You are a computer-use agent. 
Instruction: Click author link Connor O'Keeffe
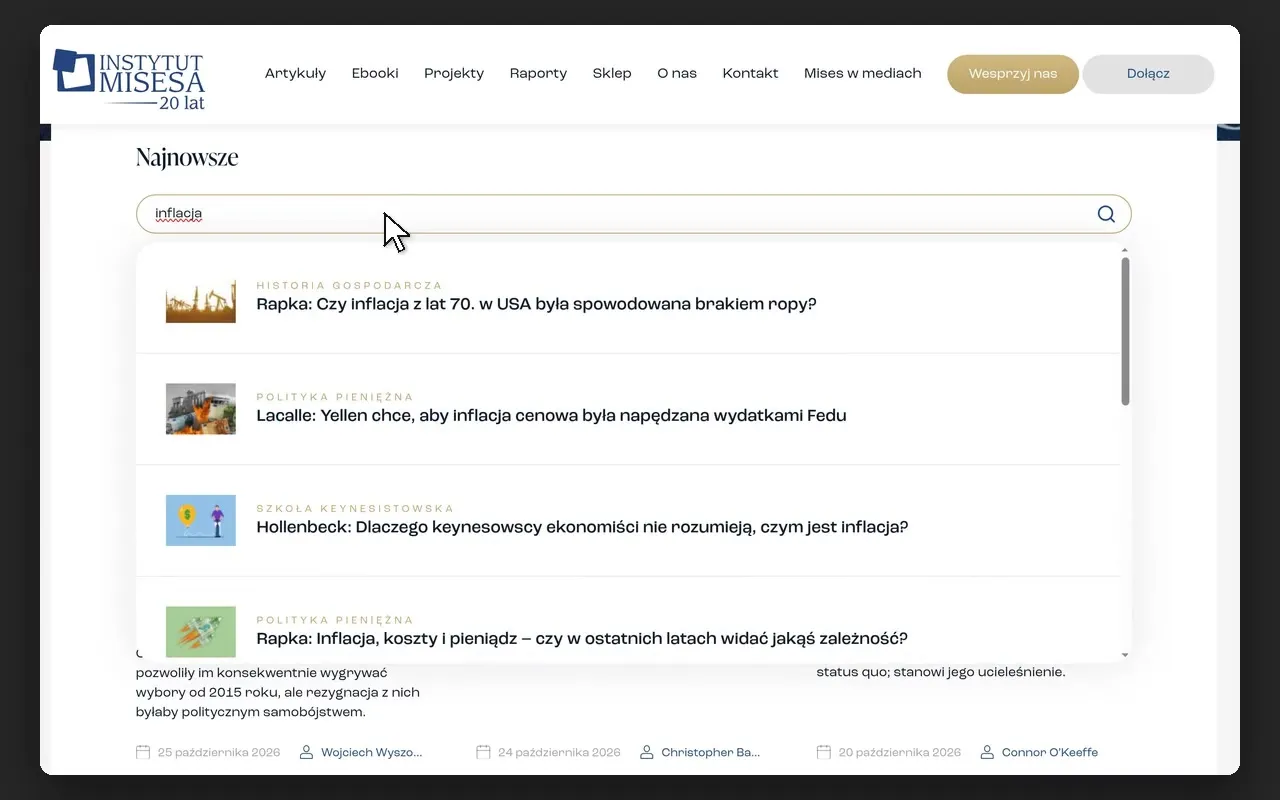click(1050, 752)
